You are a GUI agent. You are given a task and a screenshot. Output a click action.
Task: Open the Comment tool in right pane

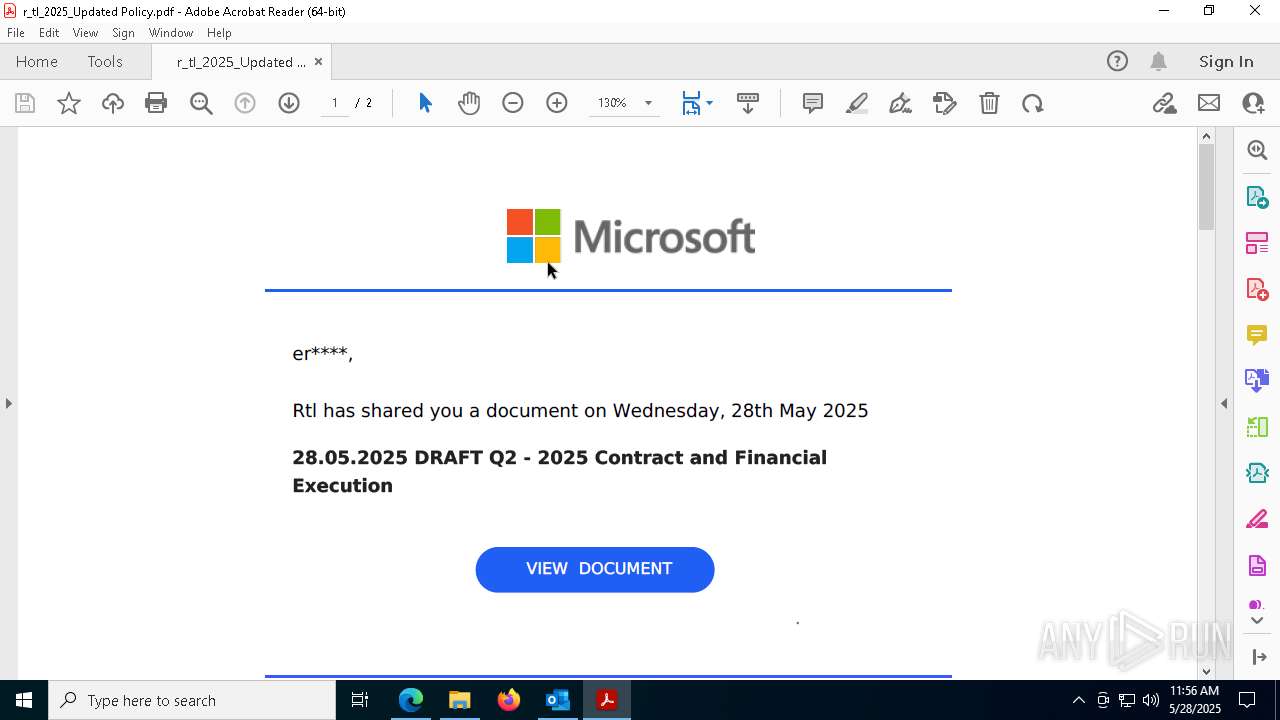[x=1257, y=335]
